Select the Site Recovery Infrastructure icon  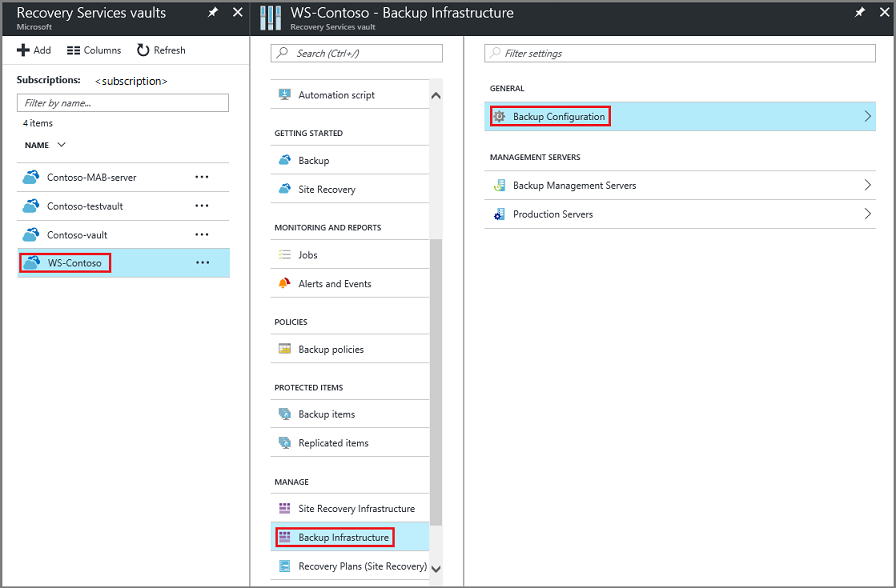tap(283, 508)
